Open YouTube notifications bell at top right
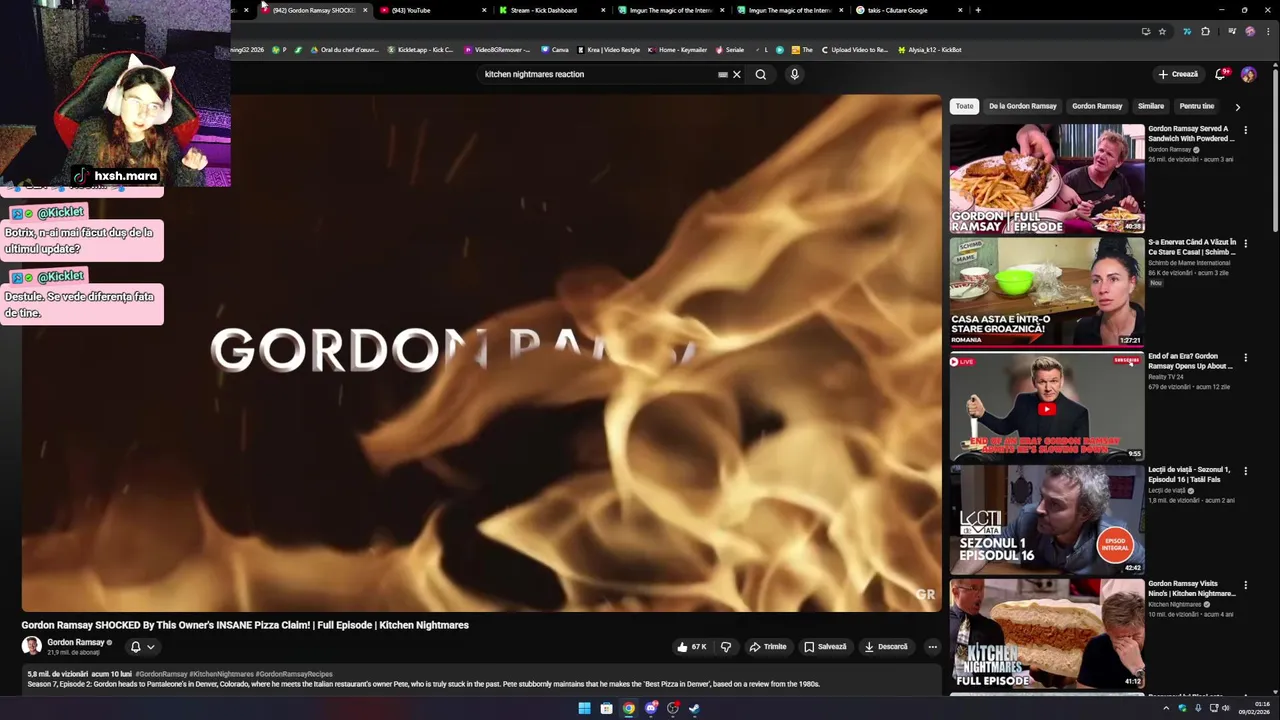This screenshot has height=720, width=1280. pyautogui.click(x=1220, y=74)
